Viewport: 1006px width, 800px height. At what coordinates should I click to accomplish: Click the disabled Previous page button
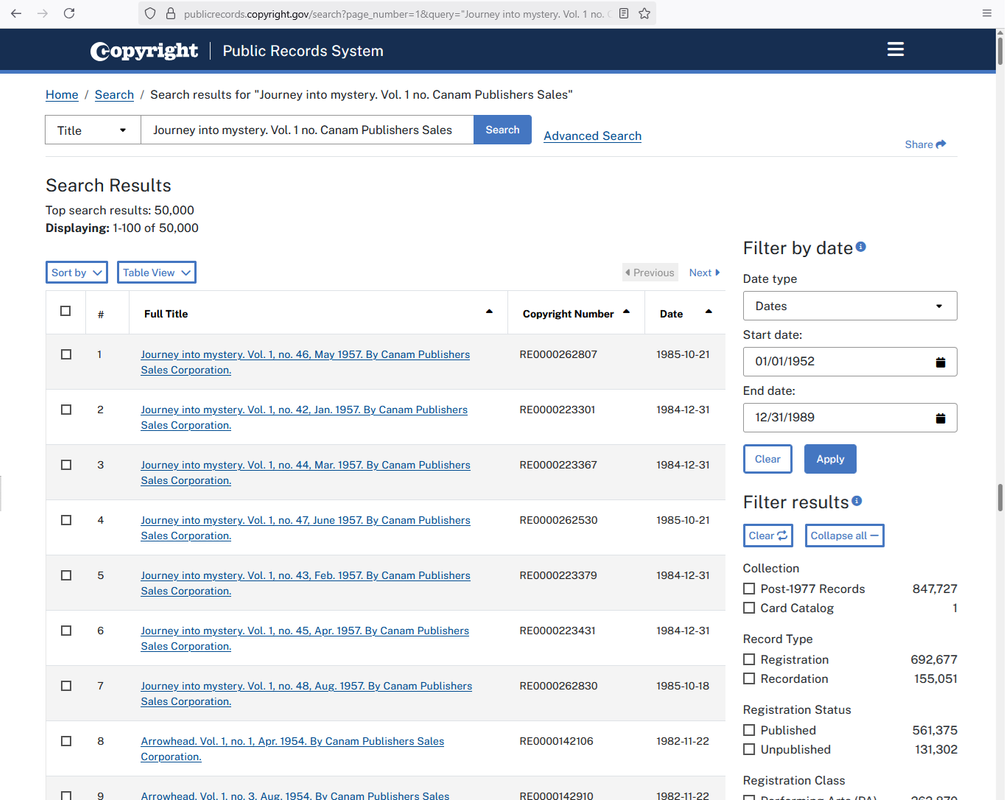coord(650,273)
